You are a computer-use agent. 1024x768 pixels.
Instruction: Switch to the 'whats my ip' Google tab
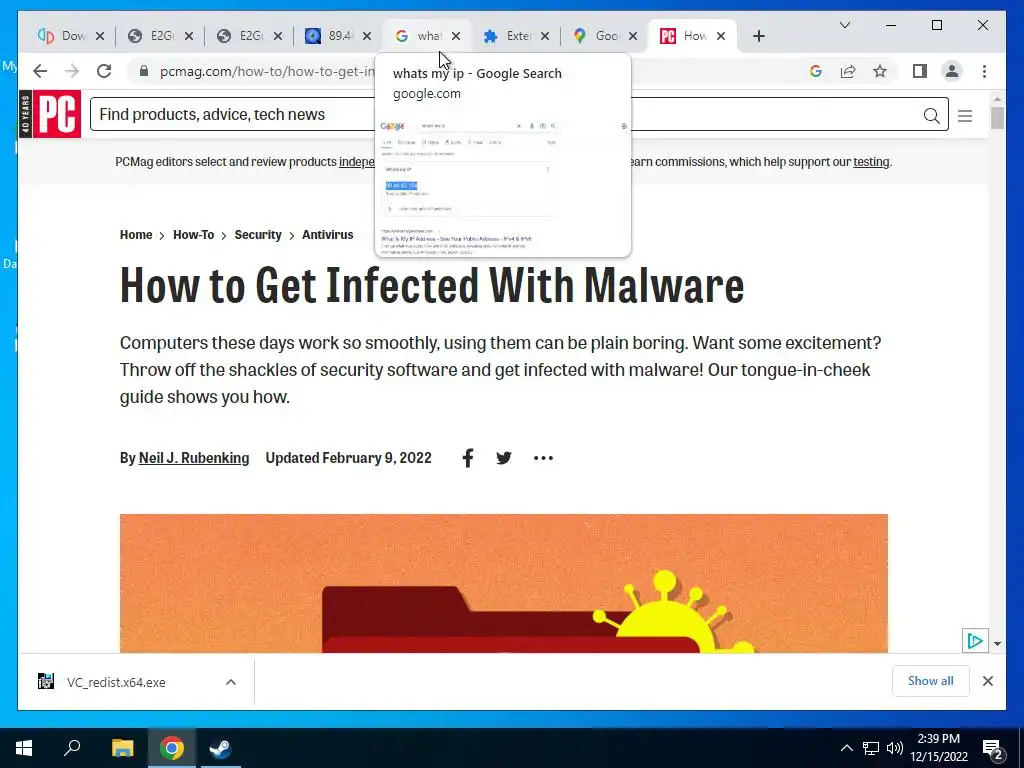[419, 36]
